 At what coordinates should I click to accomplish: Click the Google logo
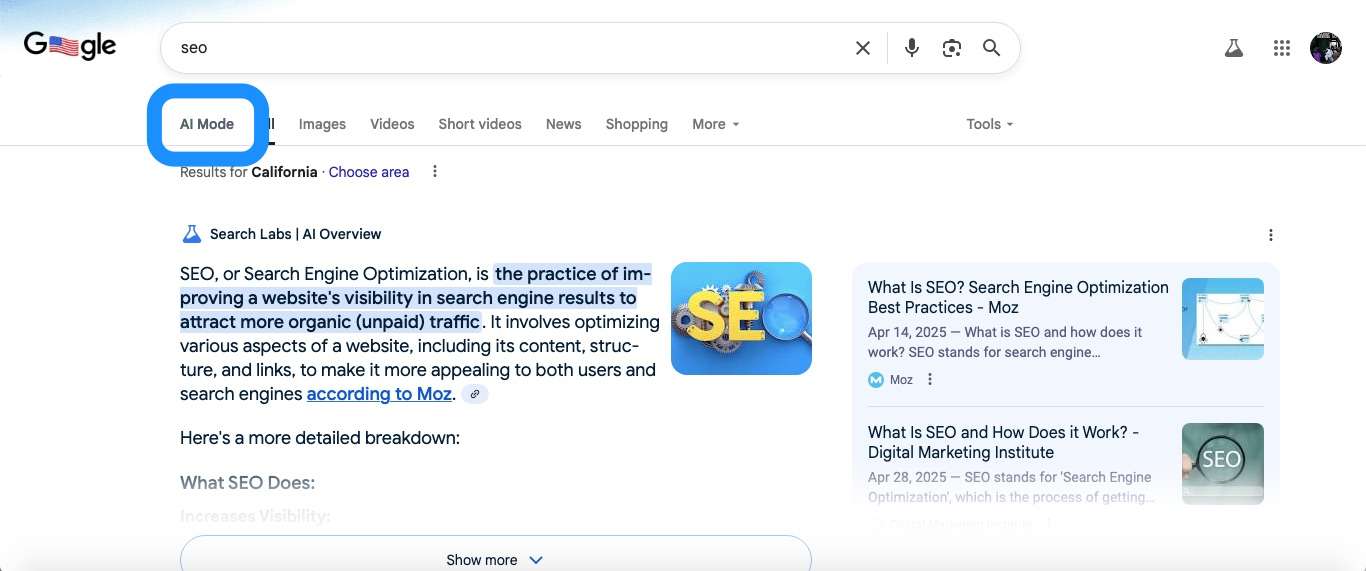coord(70,46)
